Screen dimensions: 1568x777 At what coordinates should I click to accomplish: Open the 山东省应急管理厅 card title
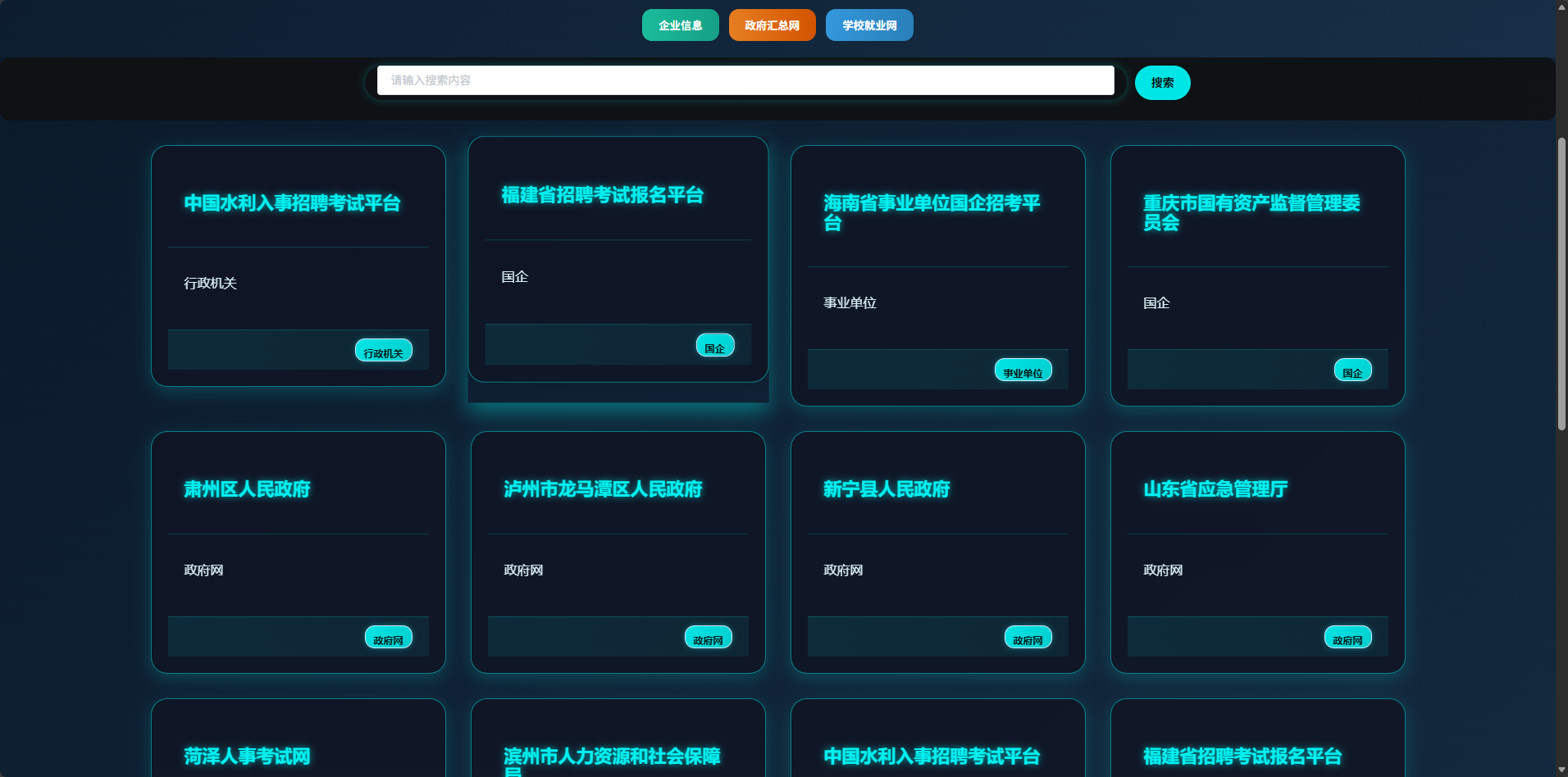[x=1215, y=489]
